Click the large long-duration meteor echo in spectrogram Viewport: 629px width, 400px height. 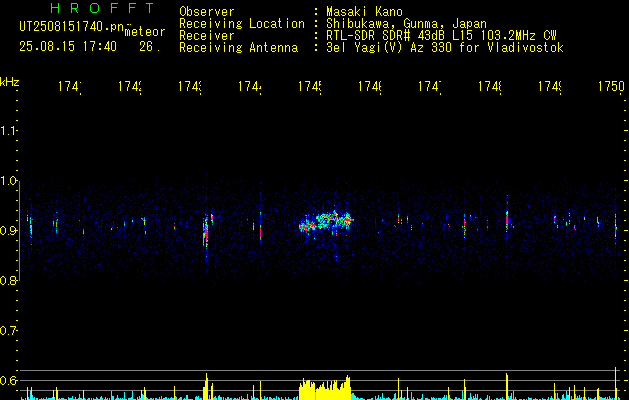[326, 223]
